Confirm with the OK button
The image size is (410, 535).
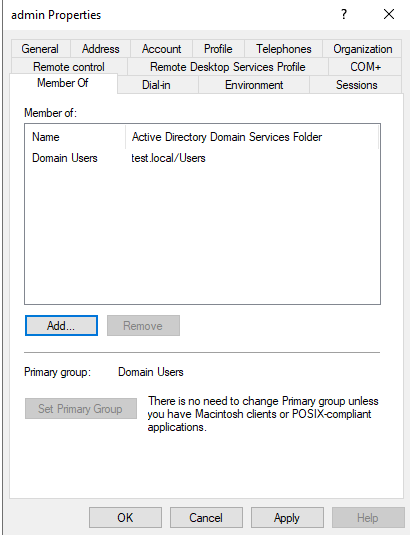pos(125,518)
